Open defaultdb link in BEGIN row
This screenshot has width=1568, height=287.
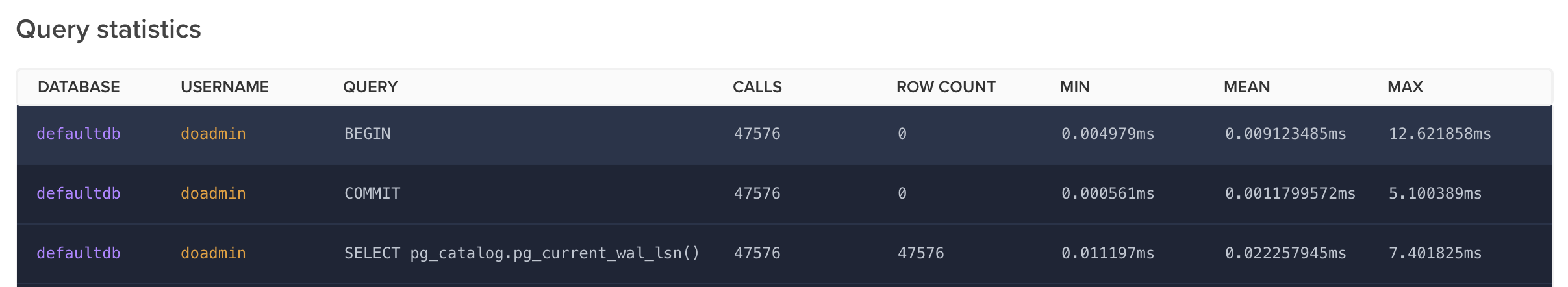click(79, 134)
